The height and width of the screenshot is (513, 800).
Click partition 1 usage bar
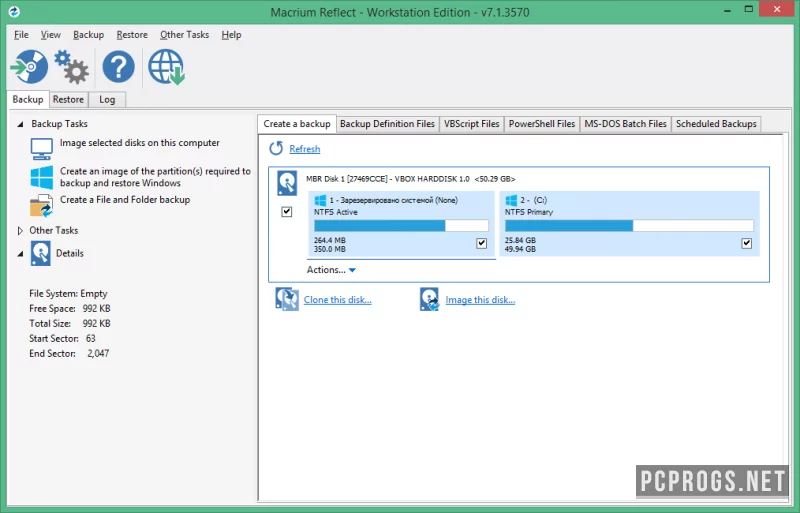pos(401,226)
